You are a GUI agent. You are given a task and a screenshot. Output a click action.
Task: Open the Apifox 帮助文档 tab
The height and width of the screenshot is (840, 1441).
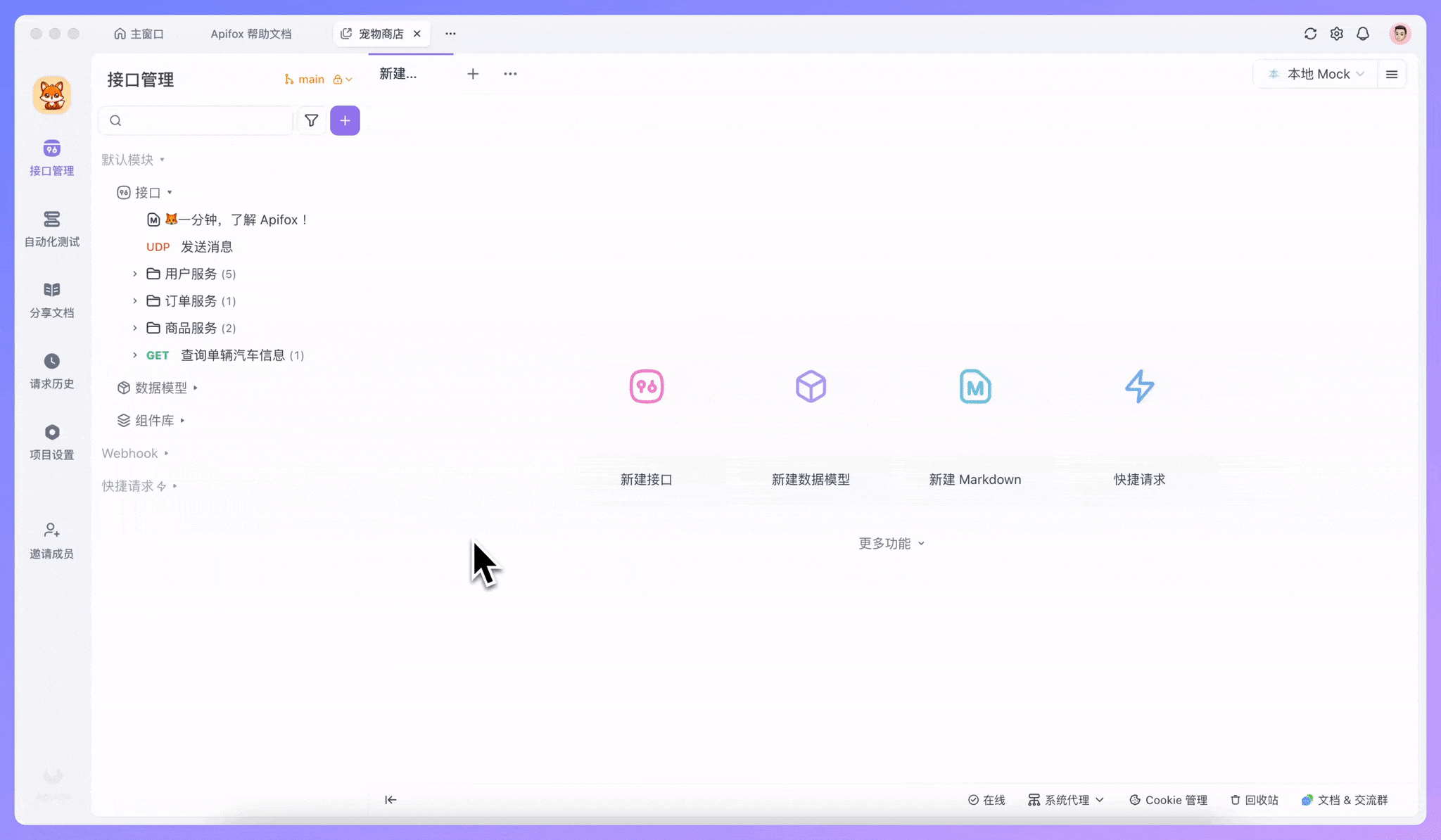pyautogui.click(x=250, y=33)
